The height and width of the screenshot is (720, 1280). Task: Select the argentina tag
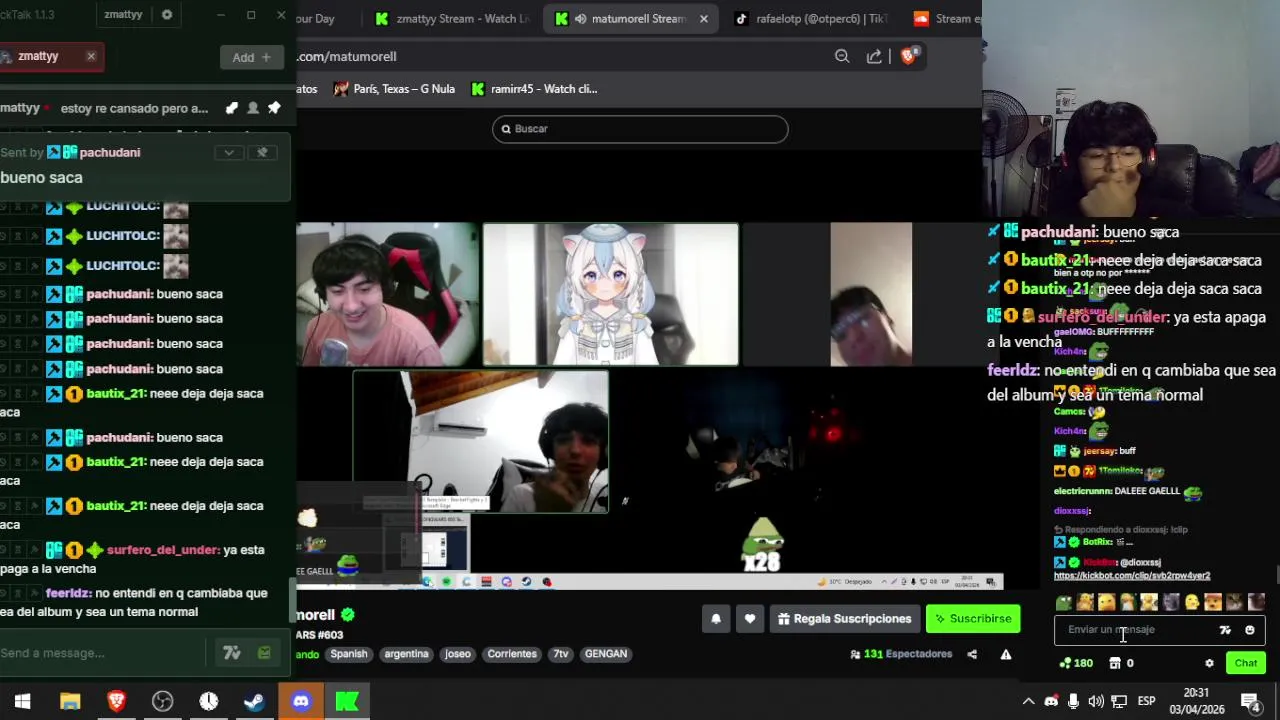click(406, 654)
